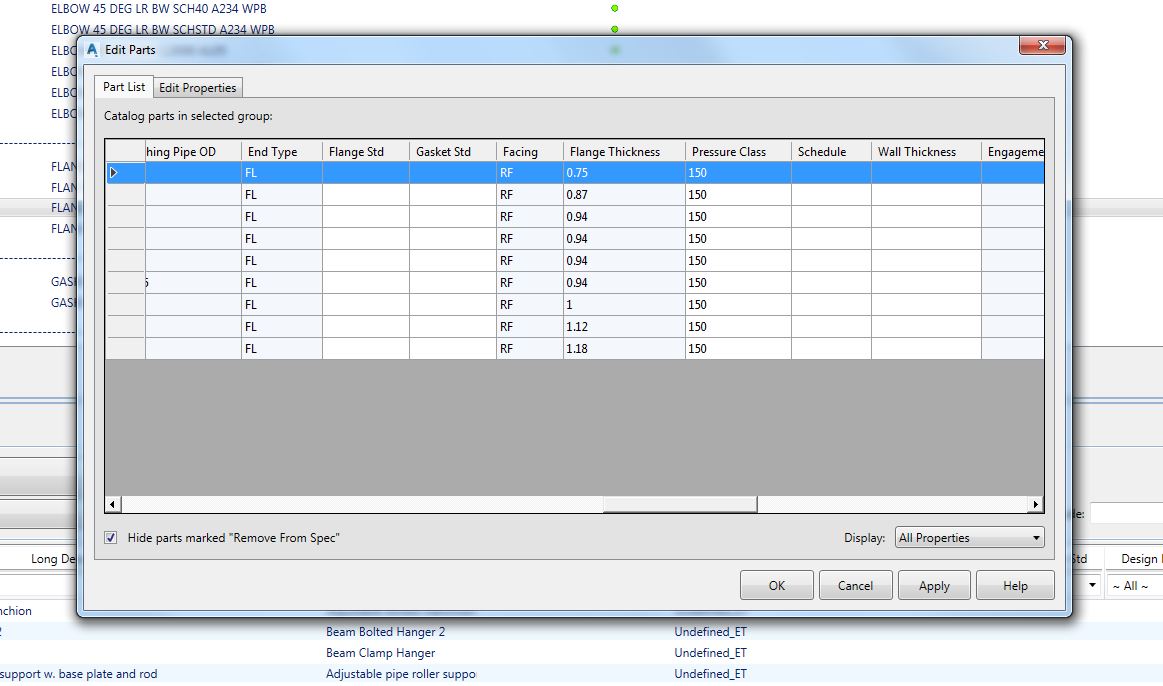Click End Type FL cell in the 1.12 row
Image resolution: width=1163 pixels, height=686 pixels.
coord(282,327)
